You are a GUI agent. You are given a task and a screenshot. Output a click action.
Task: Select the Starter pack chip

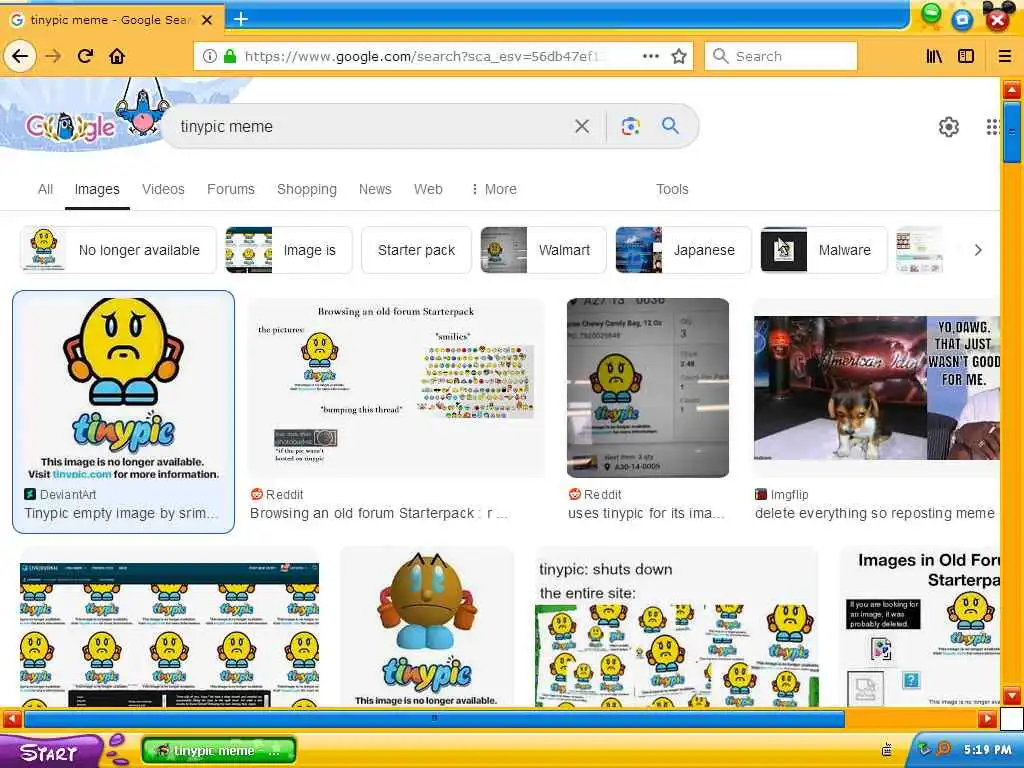tap(416, 249)
